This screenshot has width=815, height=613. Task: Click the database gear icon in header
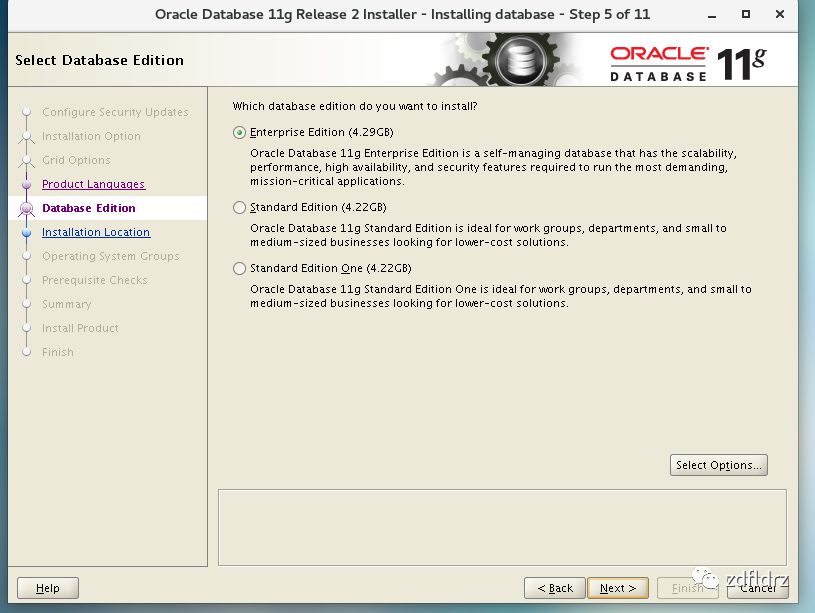tap(521, 60)
